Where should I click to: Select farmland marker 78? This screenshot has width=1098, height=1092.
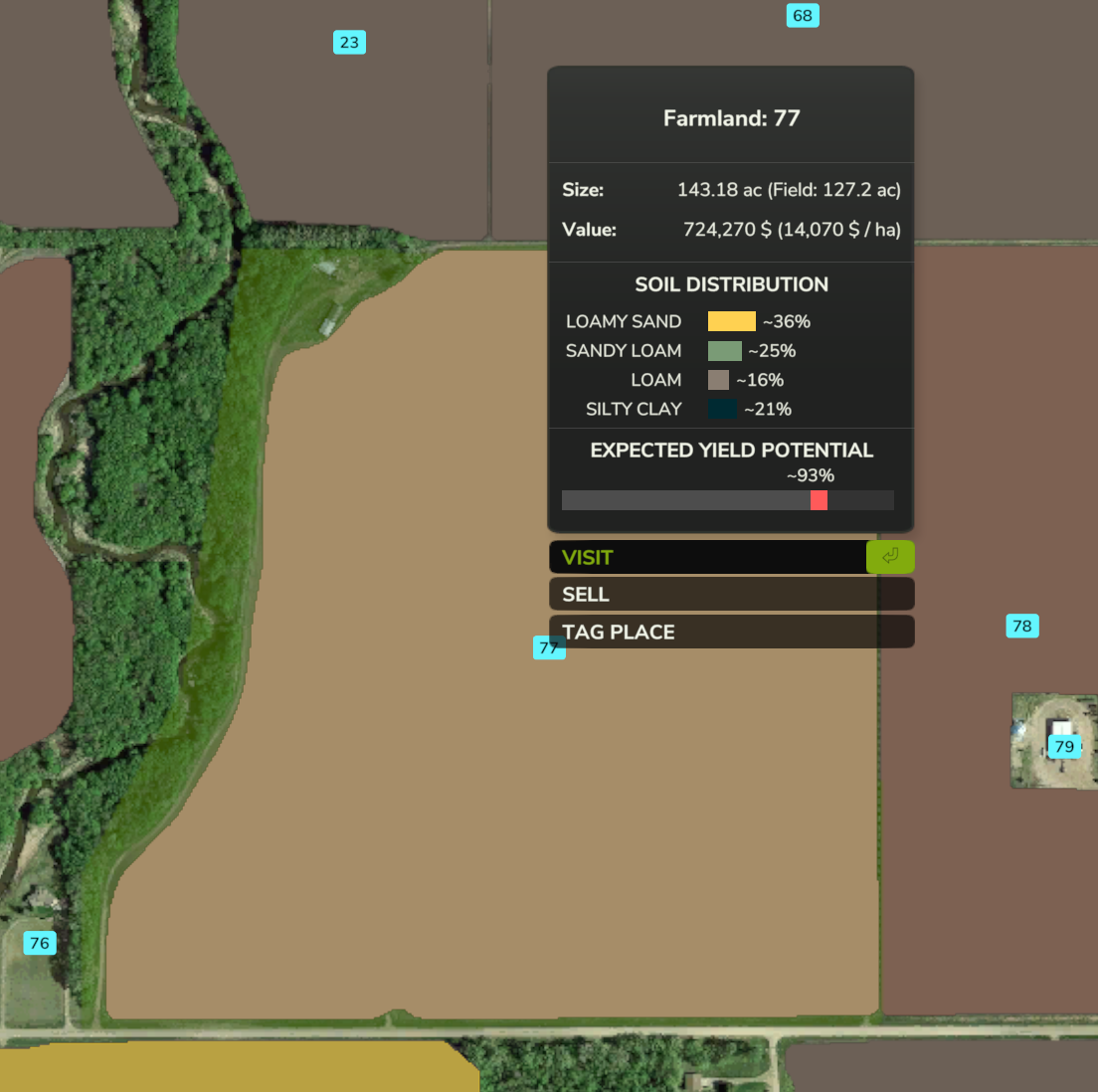(x=1021, y=626)
